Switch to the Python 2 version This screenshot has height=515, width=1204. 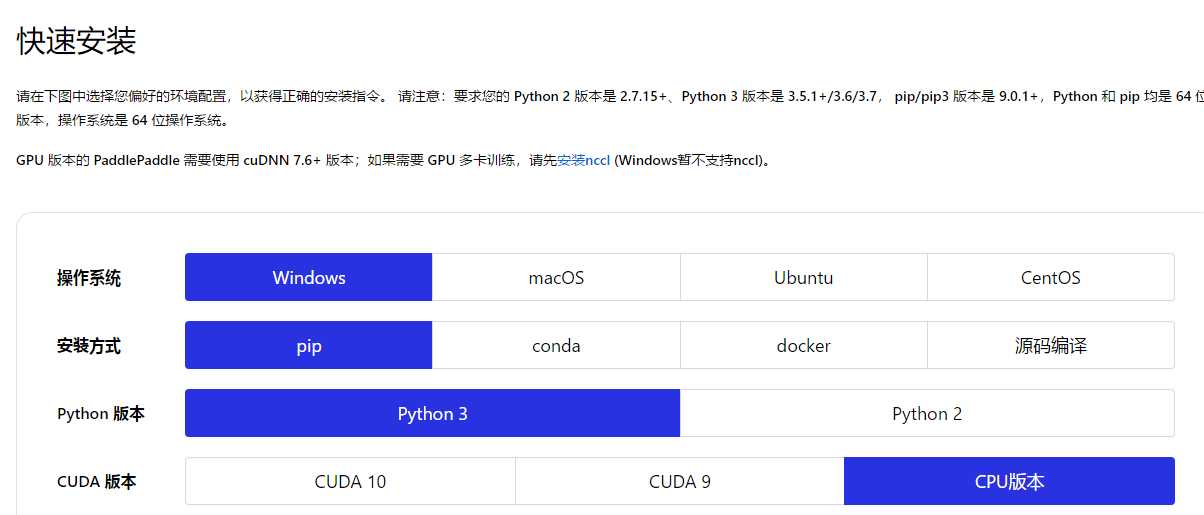tap(927, 413)
